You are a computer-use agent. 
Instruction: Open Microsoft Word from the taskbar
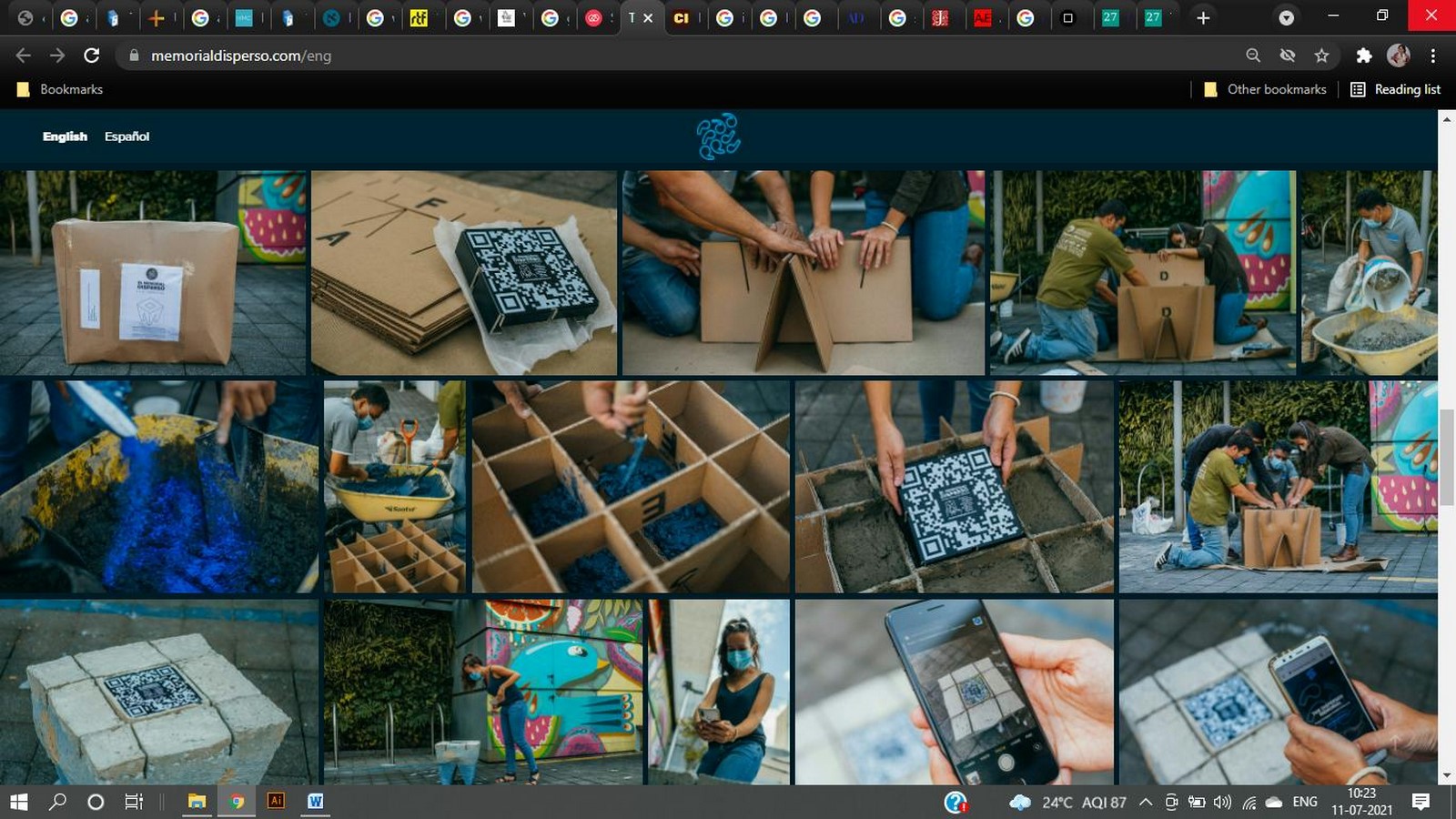[x=315, y=801]
